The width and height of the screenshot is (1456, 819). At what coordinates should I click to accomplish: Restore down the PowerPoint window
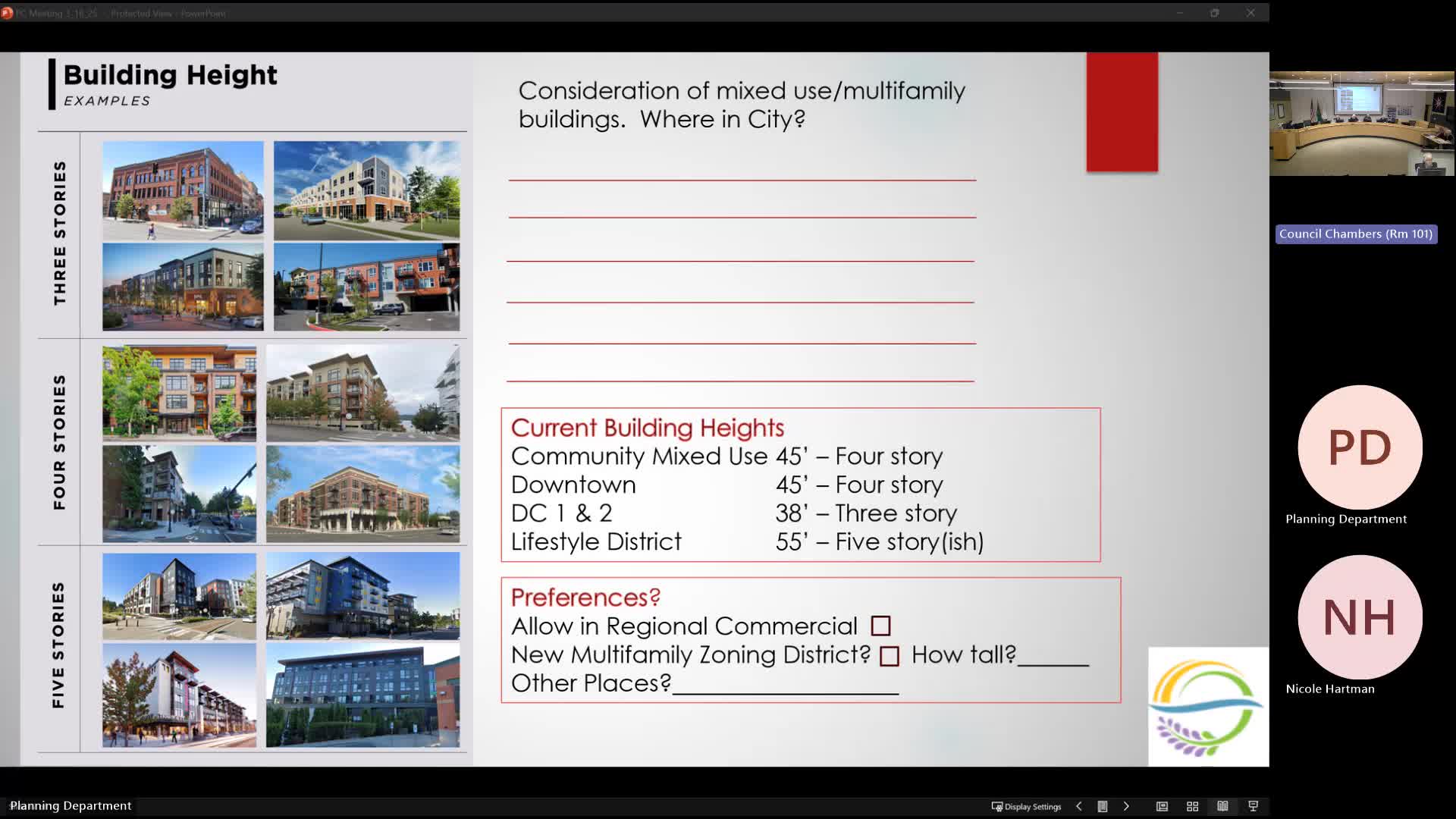[1214, 13]
